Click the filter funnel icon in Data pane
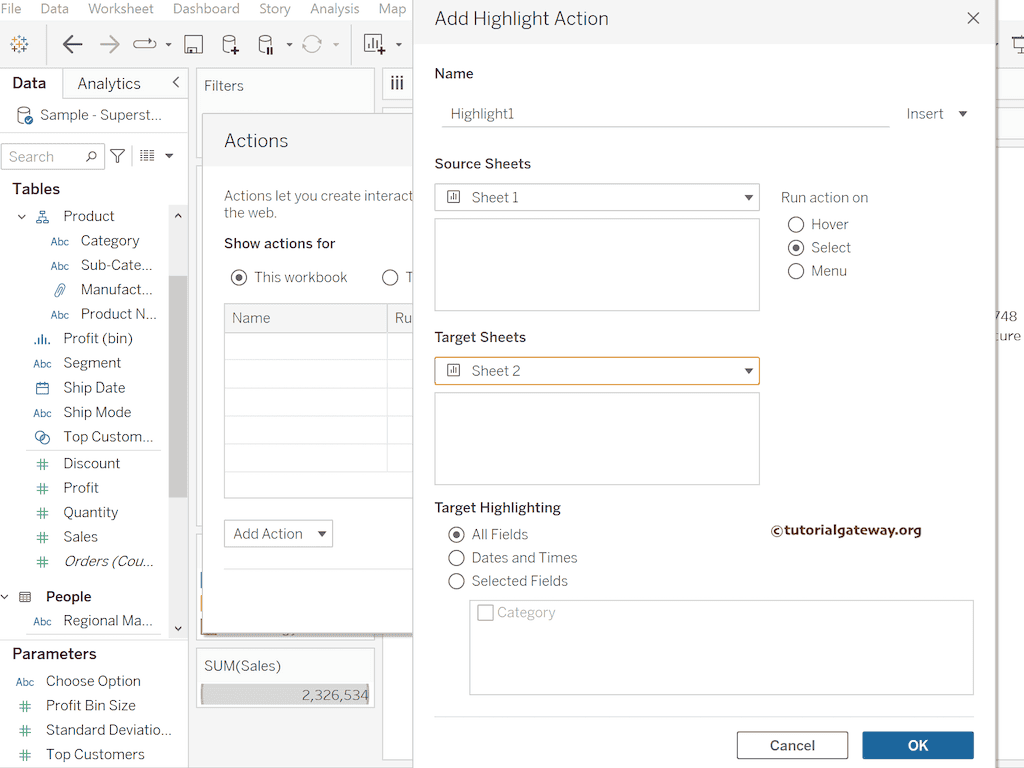The image size is (1024, 768). tap(118, 156)
